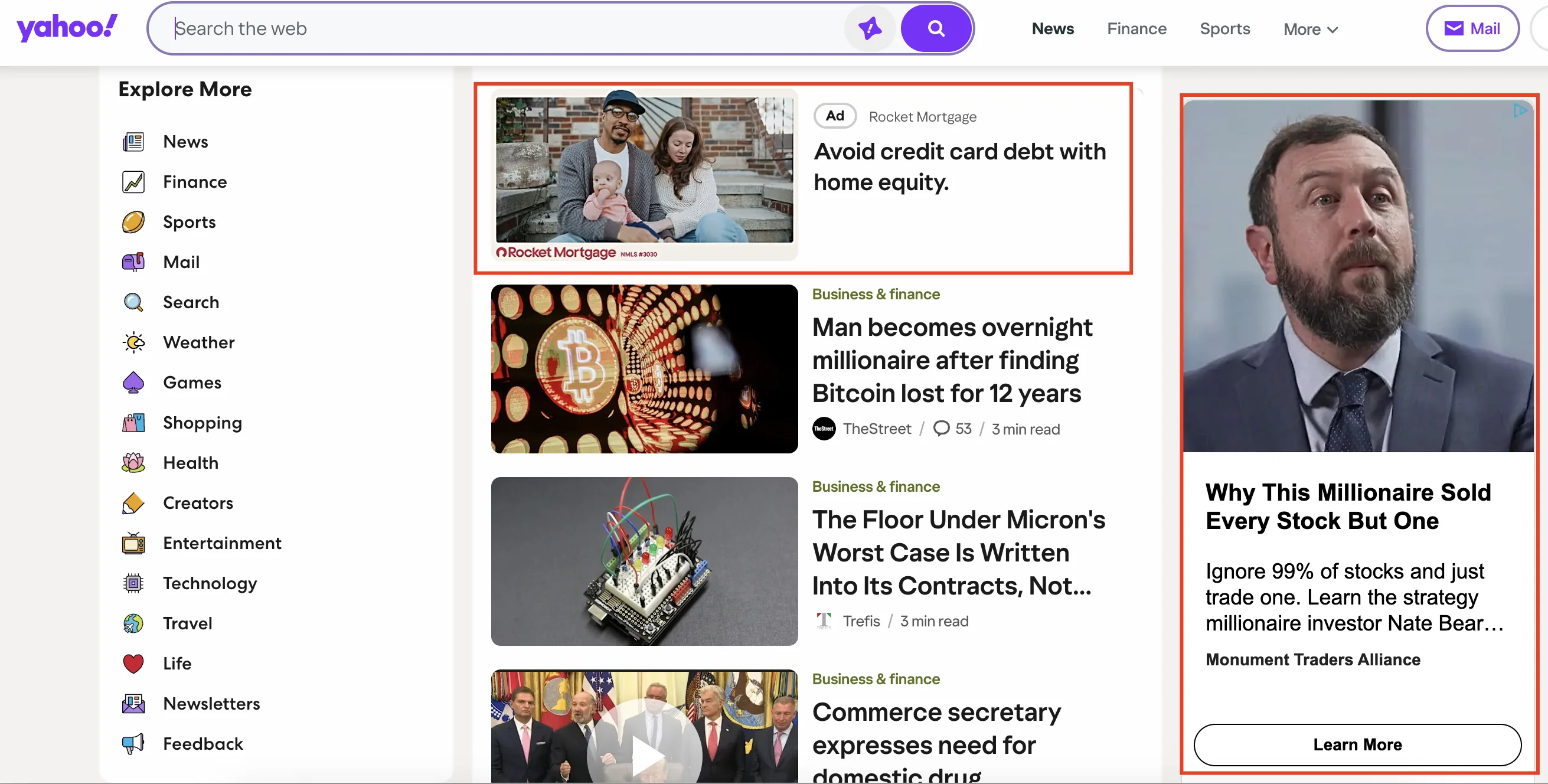Open the Newsletters link in Explore More
The height and width of the screenshot is (784, 1548).
tap(211, 704)
